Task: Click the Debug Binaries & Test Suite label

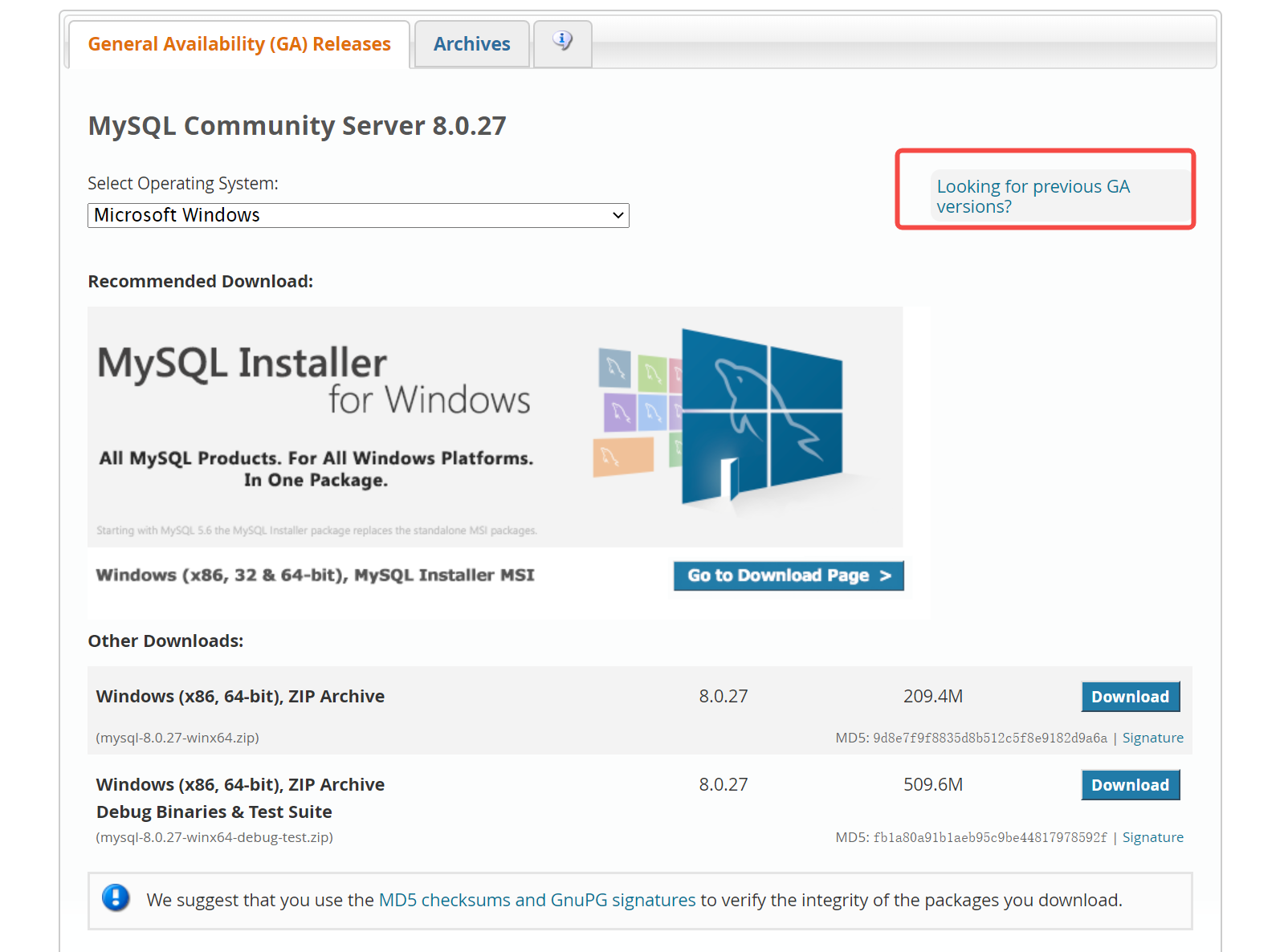Action: tap(214, 812)
